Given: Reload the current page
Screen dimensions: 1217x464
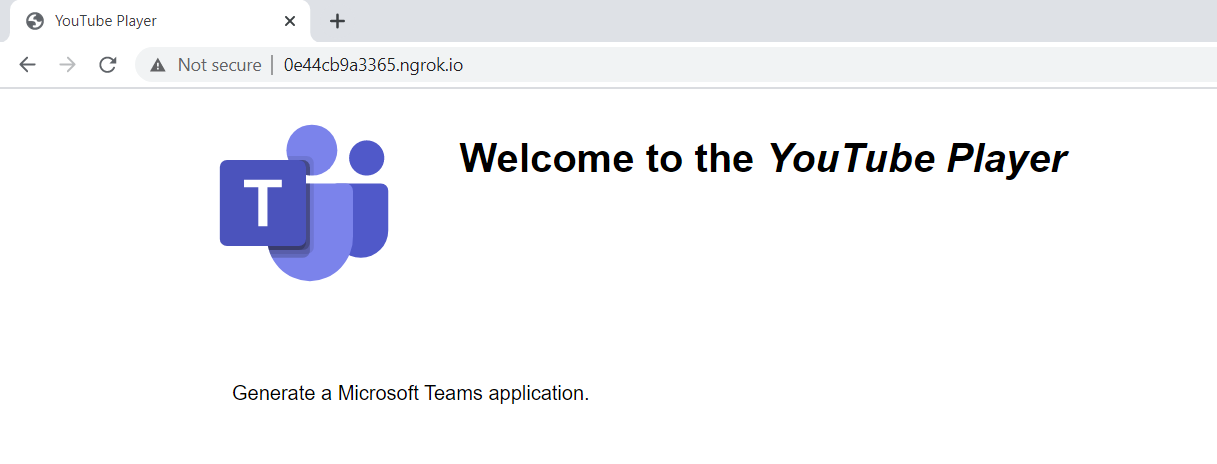Looking at the screenshot, I should click(107, 65).
